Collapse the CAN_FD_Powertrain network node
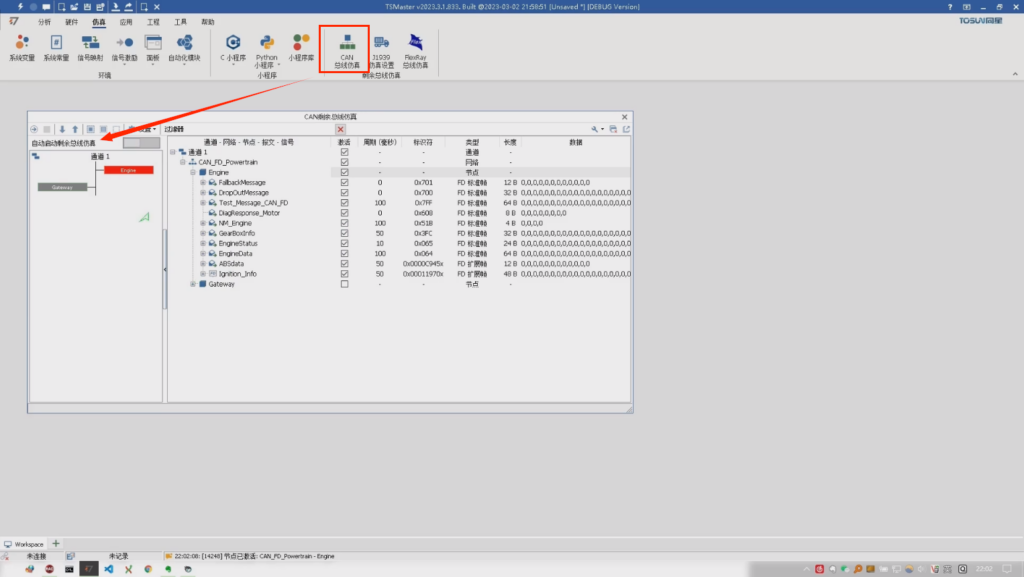 tap(181, 162)
